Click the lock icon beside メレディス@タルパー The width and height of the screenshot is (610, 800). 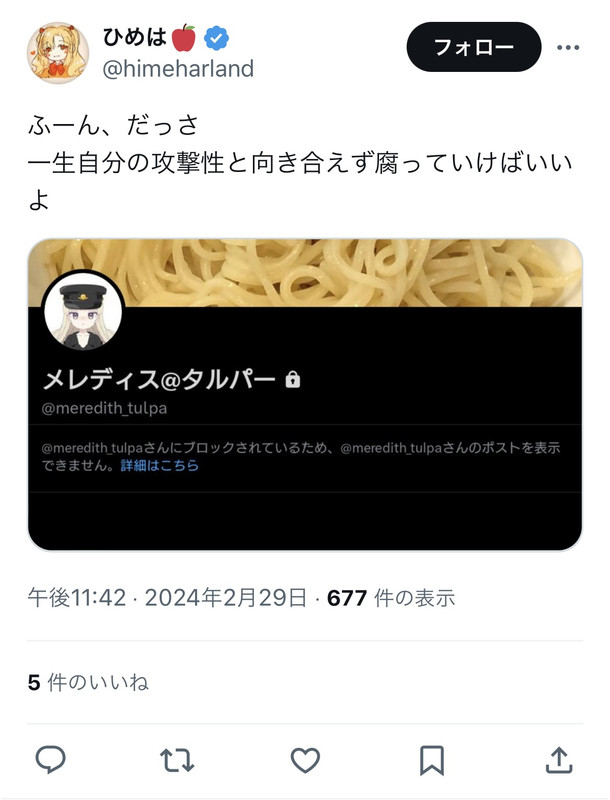(293, 380)
